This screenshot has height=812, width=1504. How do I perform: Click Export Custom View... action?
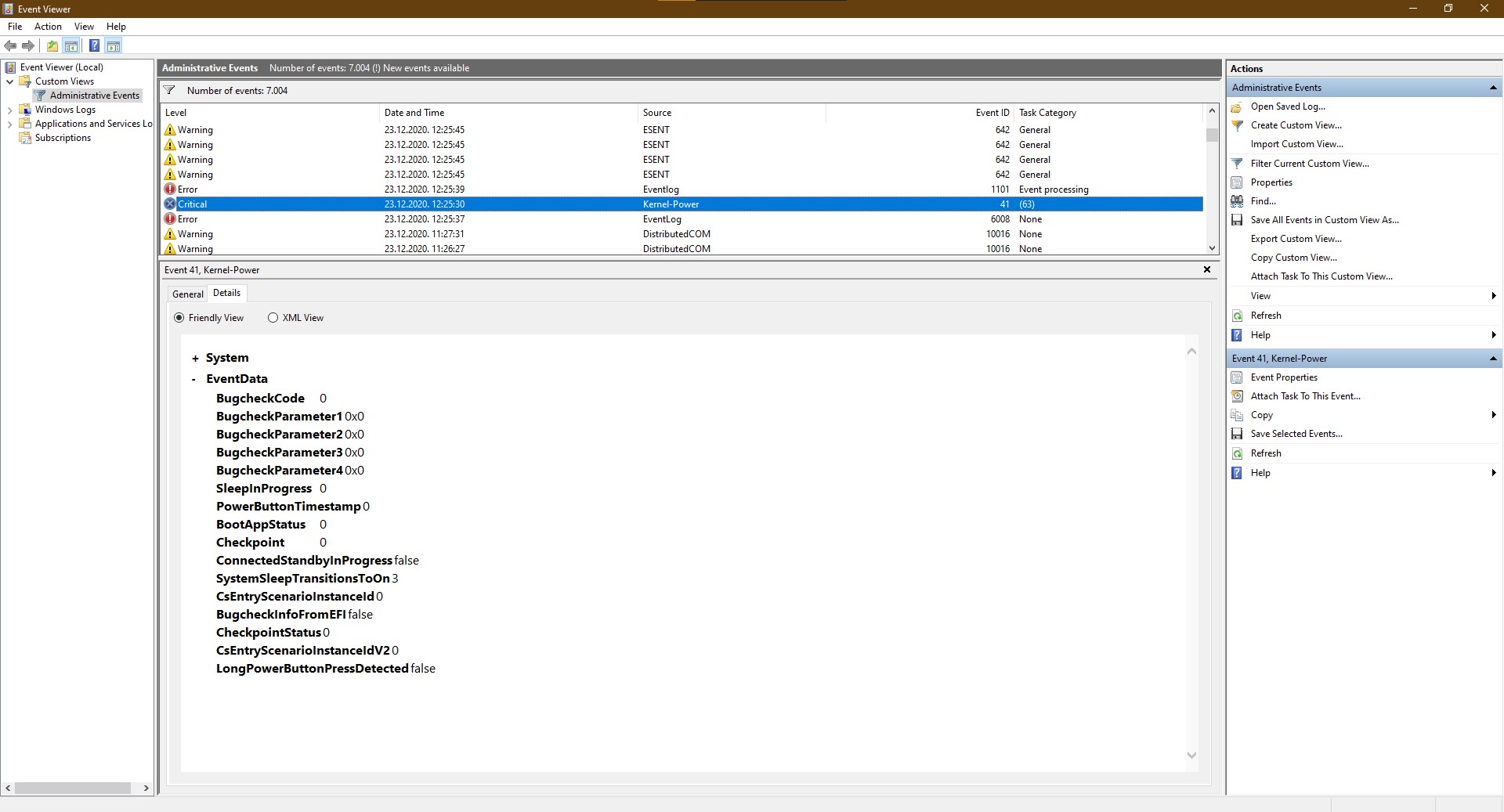point(1296,239)
